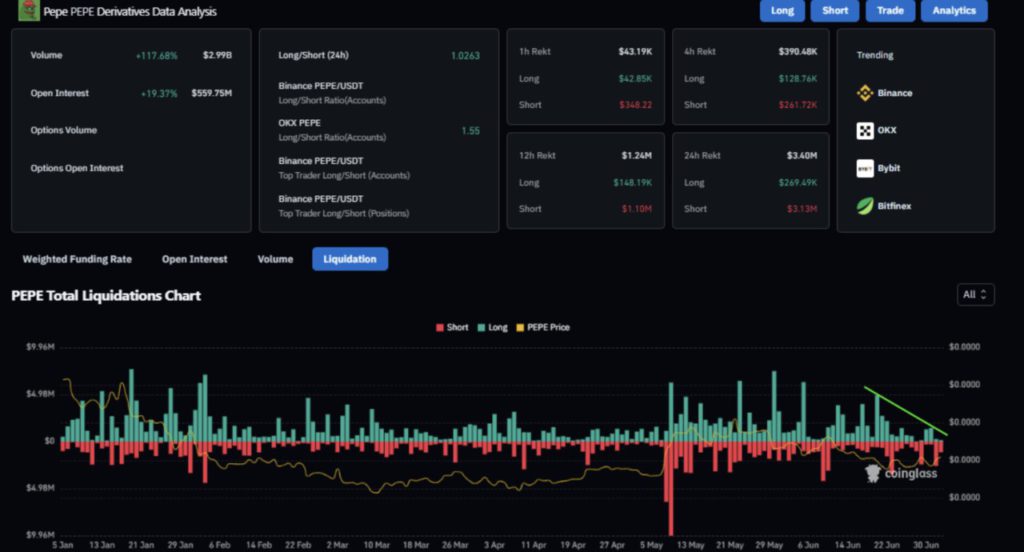The width and height of the screenshot is (1024, 552).
Task: Click the Volume value $2.99B
Action: tap(217, 56)
